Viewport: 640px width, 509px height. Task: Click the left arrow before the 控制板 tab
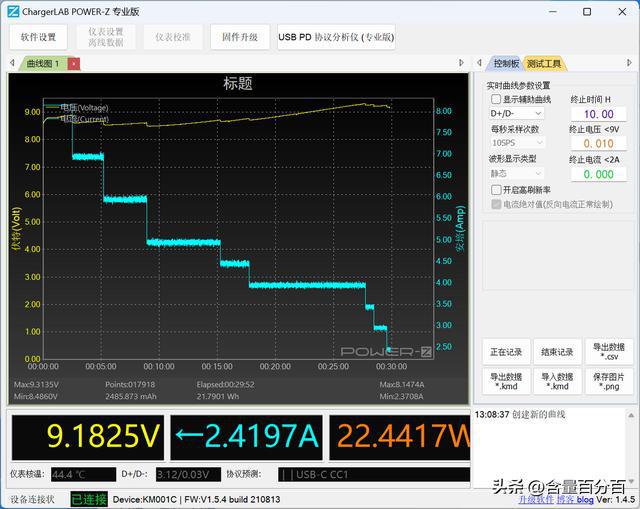pos(480,63)
